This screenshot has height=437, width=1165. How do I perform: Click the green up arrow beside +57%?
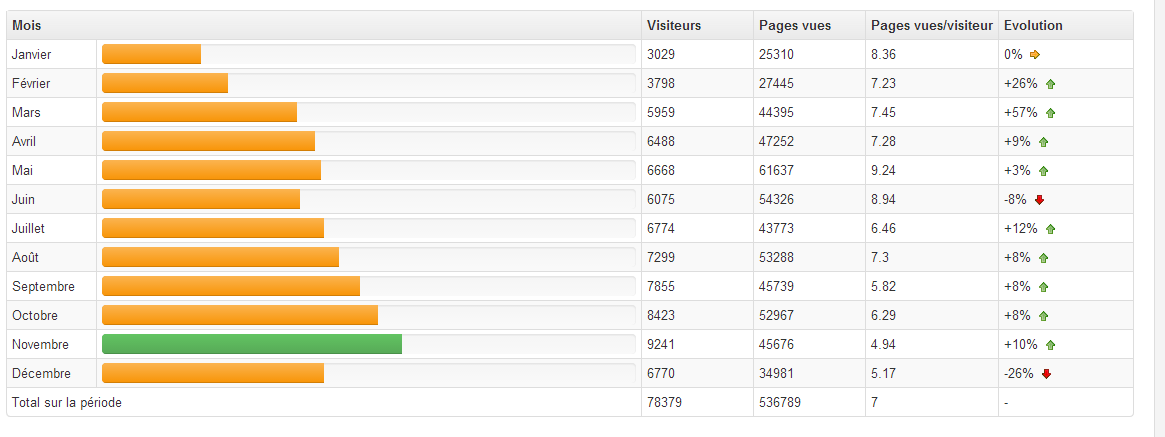[1050, 113]
